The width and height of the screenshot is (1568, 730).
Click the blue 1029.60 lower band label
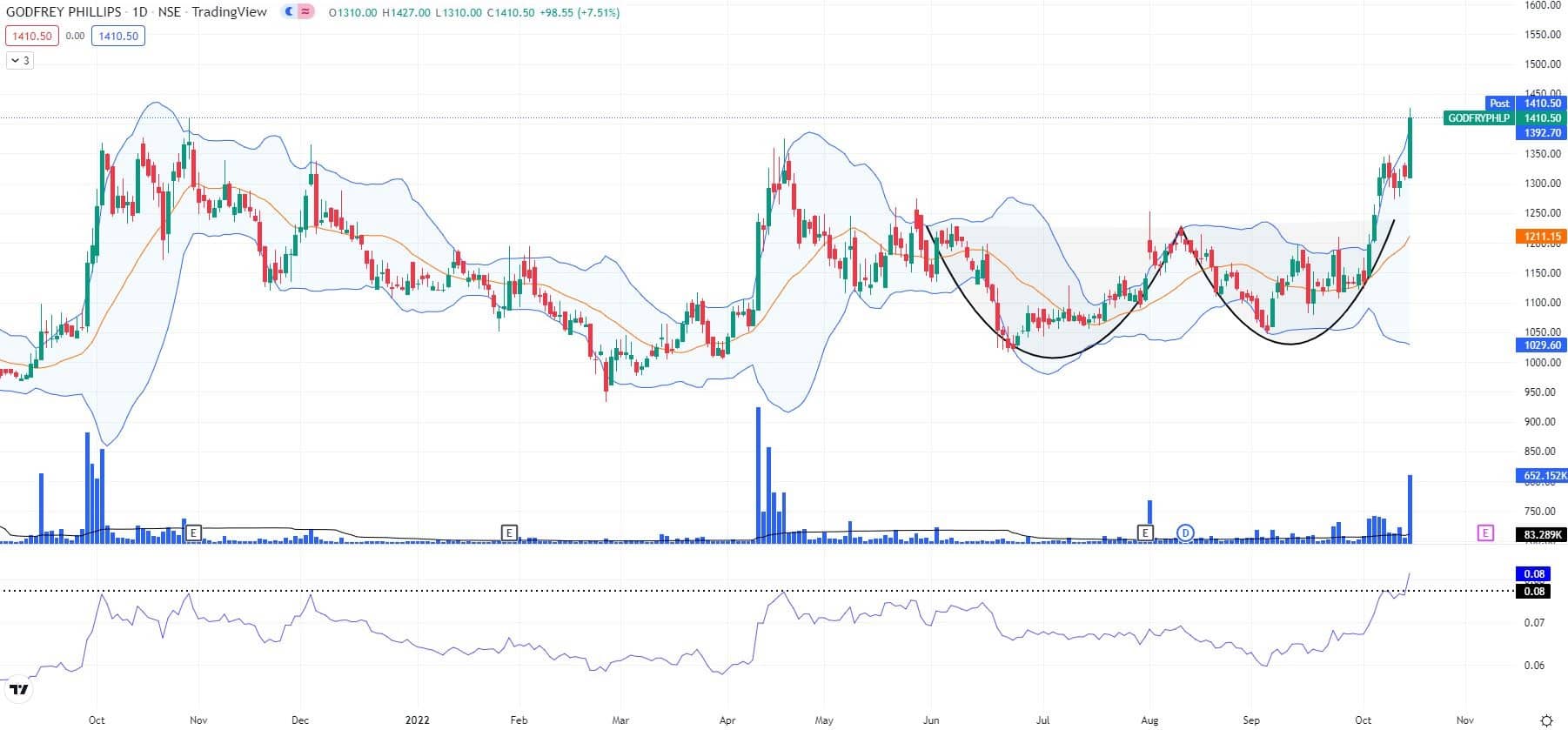click(1541, 345)
